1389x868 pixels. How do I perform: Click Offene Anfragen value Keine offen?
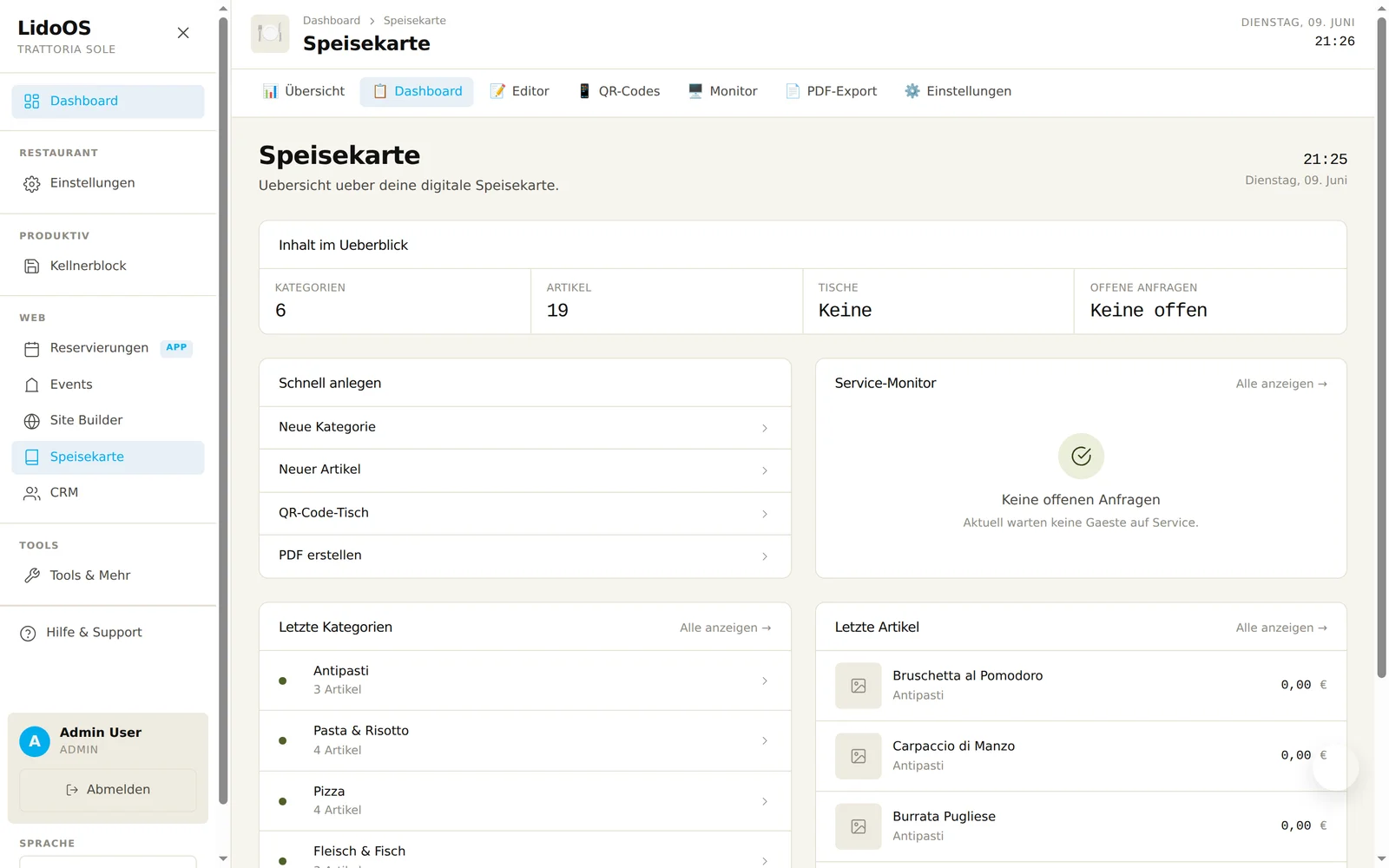[1149, 311]
